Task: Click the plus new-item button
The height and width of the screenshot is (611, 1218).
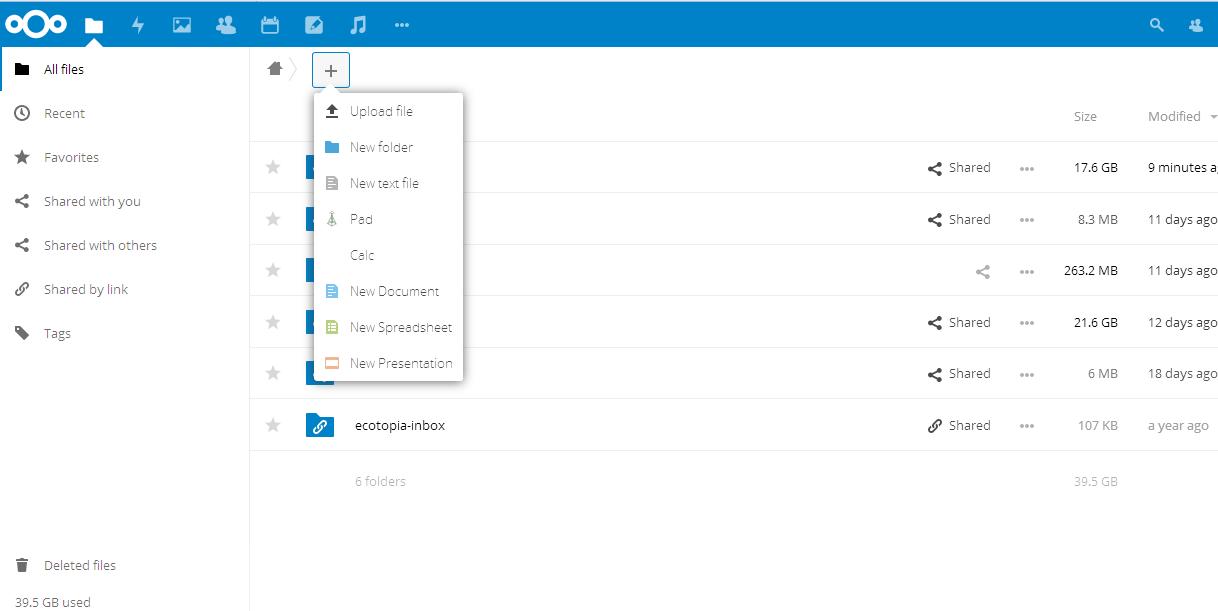Action: tap(331, 70)
